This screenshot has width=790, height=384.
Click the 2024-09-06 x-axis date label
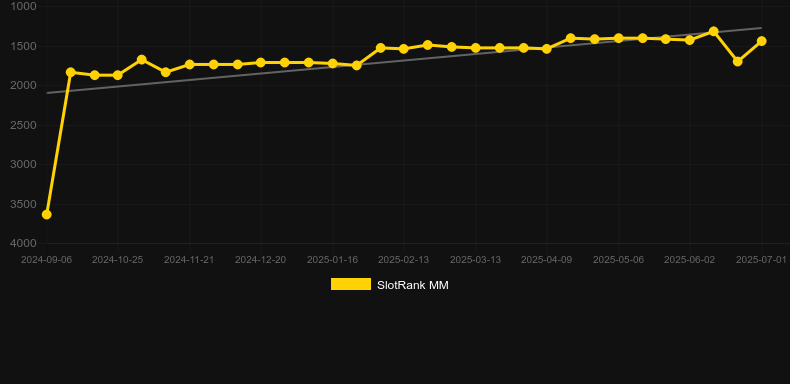(x=46, y=260)
